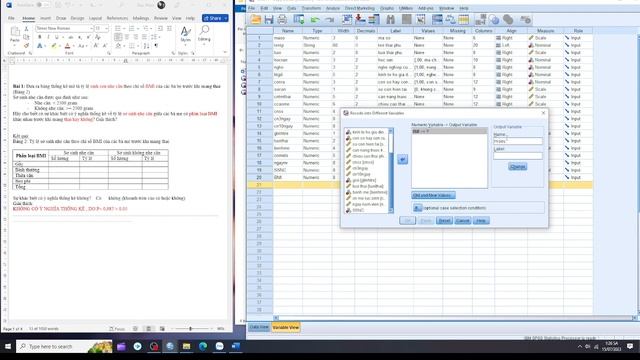Copy selection in Word
This screenshot has height=360, width=640.
(27, 37)
